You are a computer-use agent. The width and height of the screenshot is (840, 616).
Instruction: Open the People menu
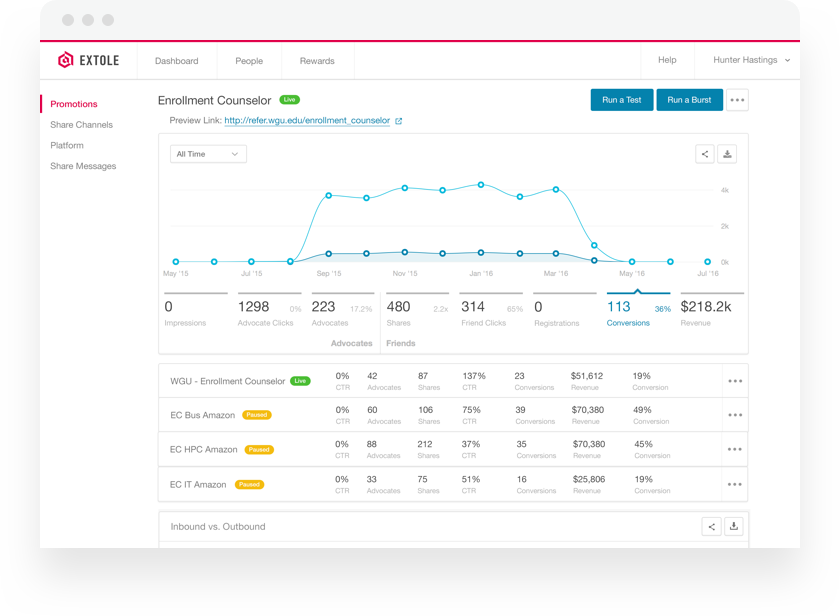pyautogui.click(x=249, y=61)
